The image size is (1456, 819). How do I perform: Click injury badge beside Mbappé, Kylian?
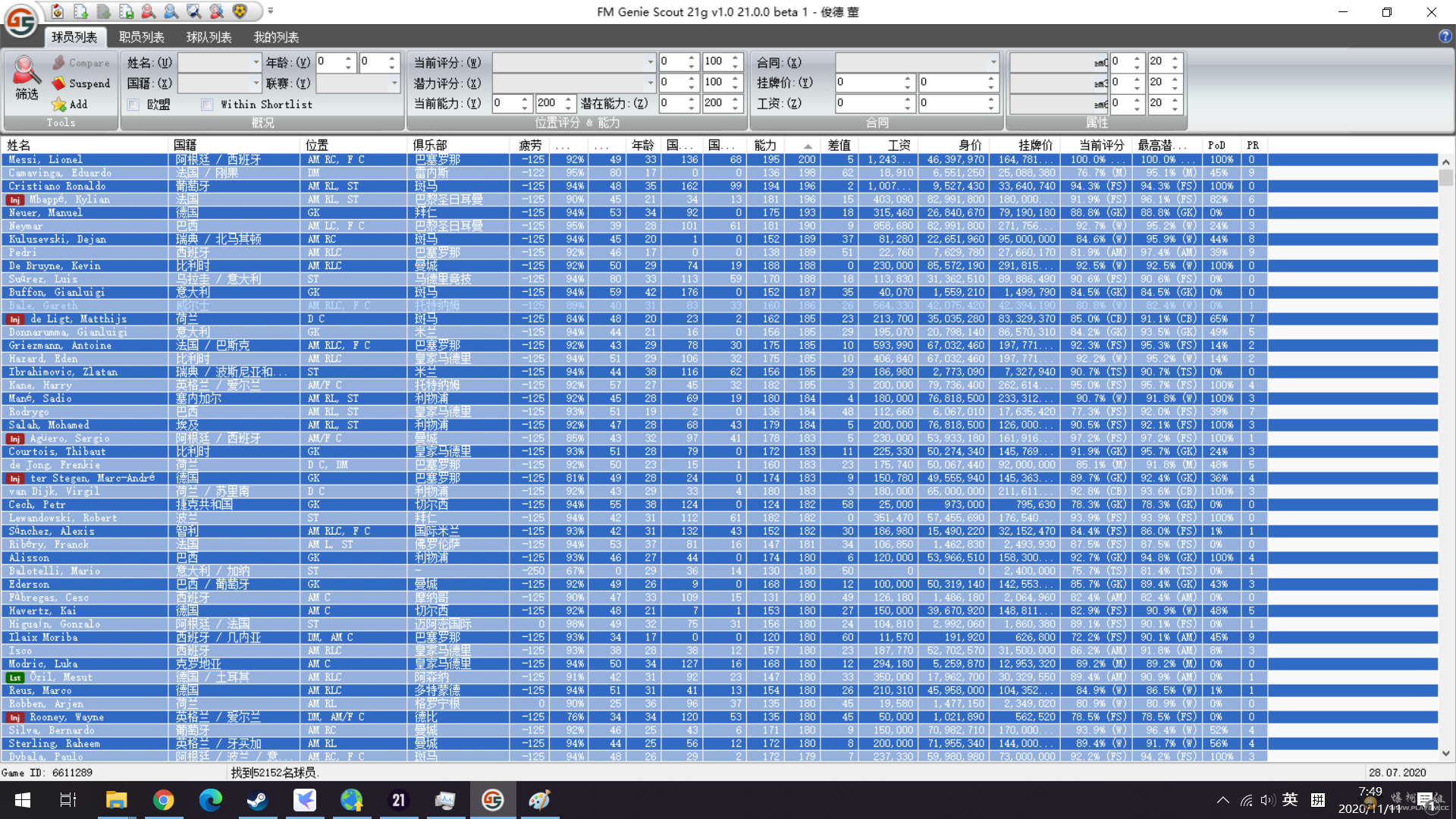pos(14,200)
